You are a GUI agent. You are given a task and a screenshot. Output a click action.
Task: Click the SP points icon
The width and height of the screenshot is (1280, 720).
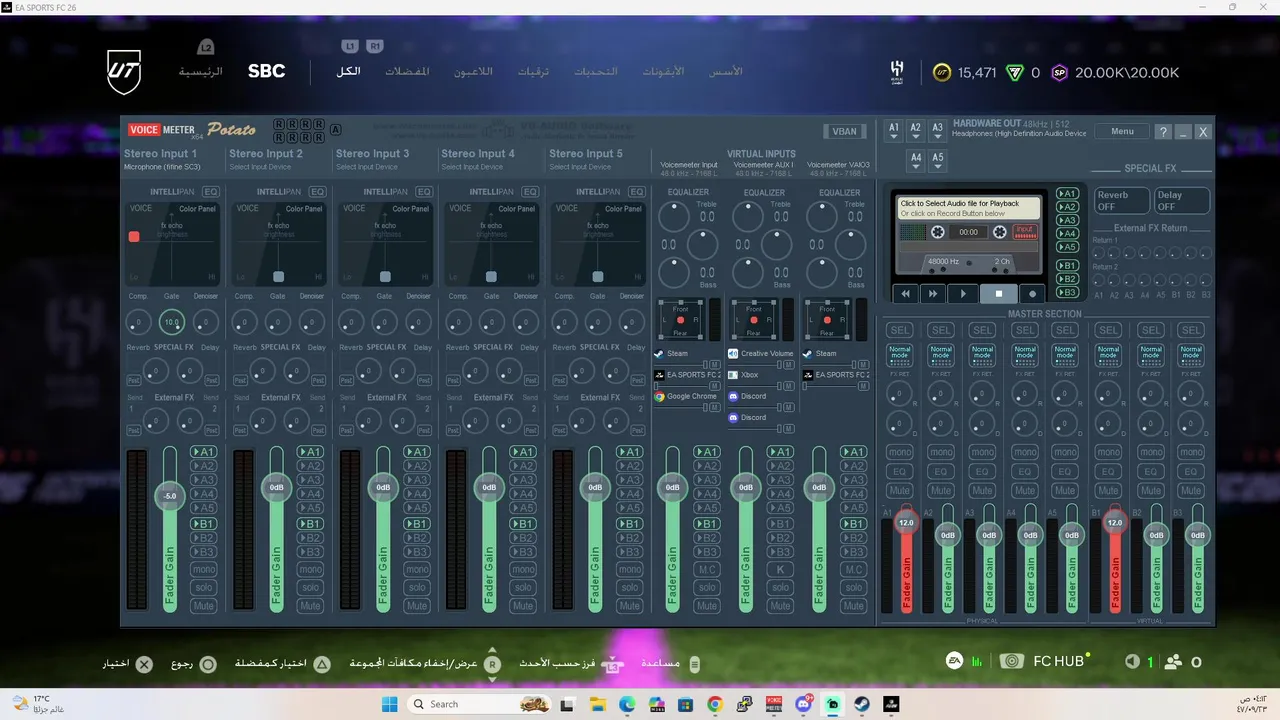(x=1059, y=72)
